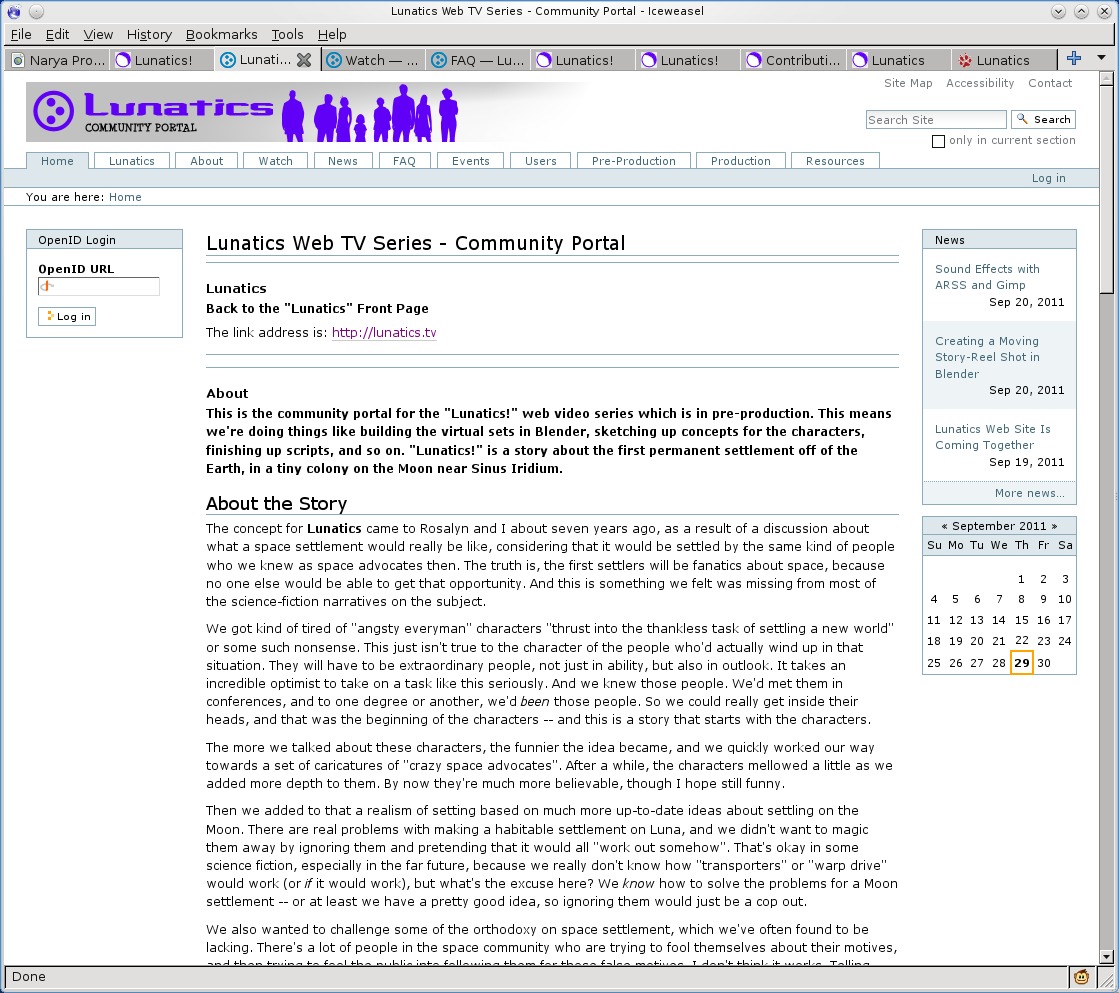This screenshot has height=993, width=1119.
Task: Click the magnifier Search button
Action: coord(1043,119)
